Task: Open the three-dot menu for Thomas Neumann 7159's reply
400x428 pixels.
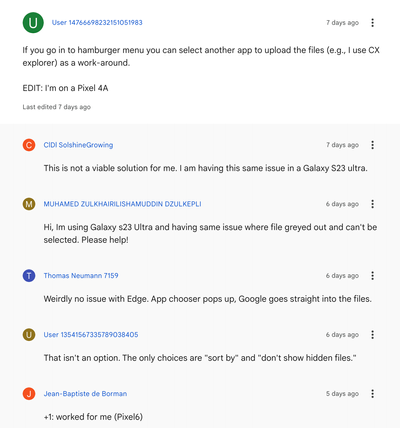Action: pyautogui.click(x=372, y=276)
